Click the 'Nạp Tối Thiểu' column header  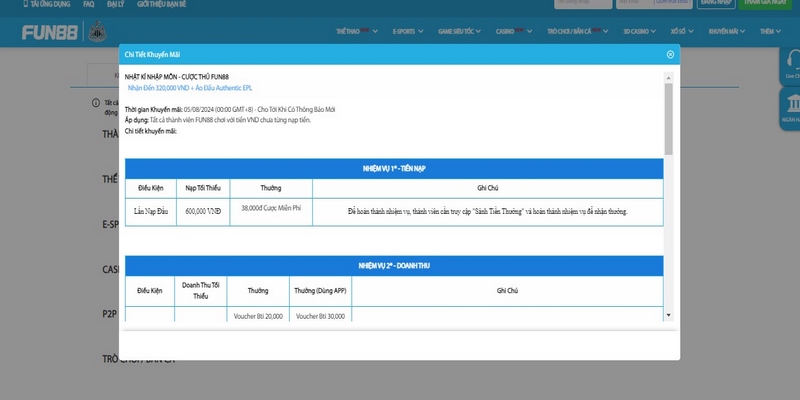[x=203, y=188]
